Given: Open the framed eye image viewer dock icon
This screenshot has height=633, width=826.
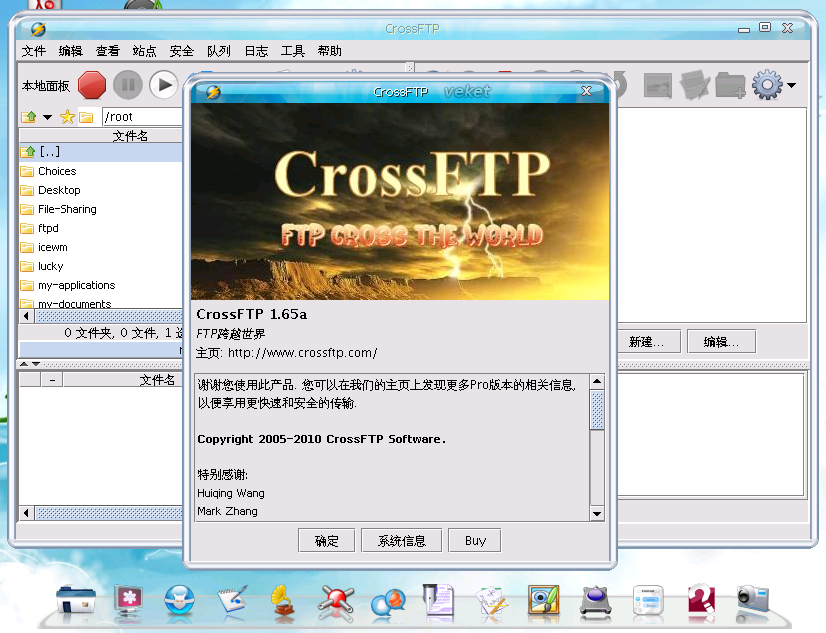Looking at the screenshot, I should [x=544, y=600].
